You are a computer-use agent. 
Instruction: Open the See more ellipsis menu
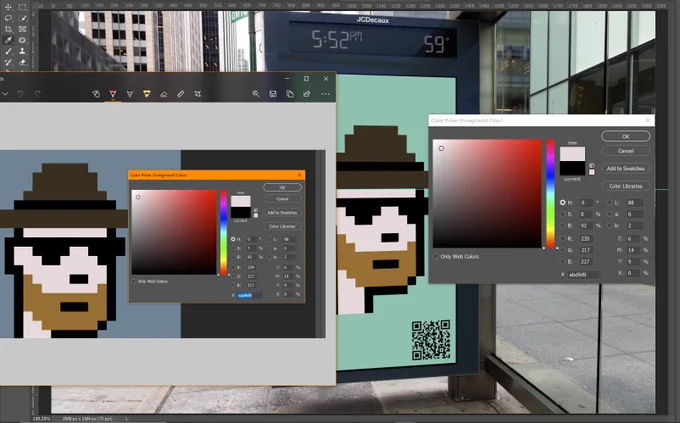click(325, 94)
